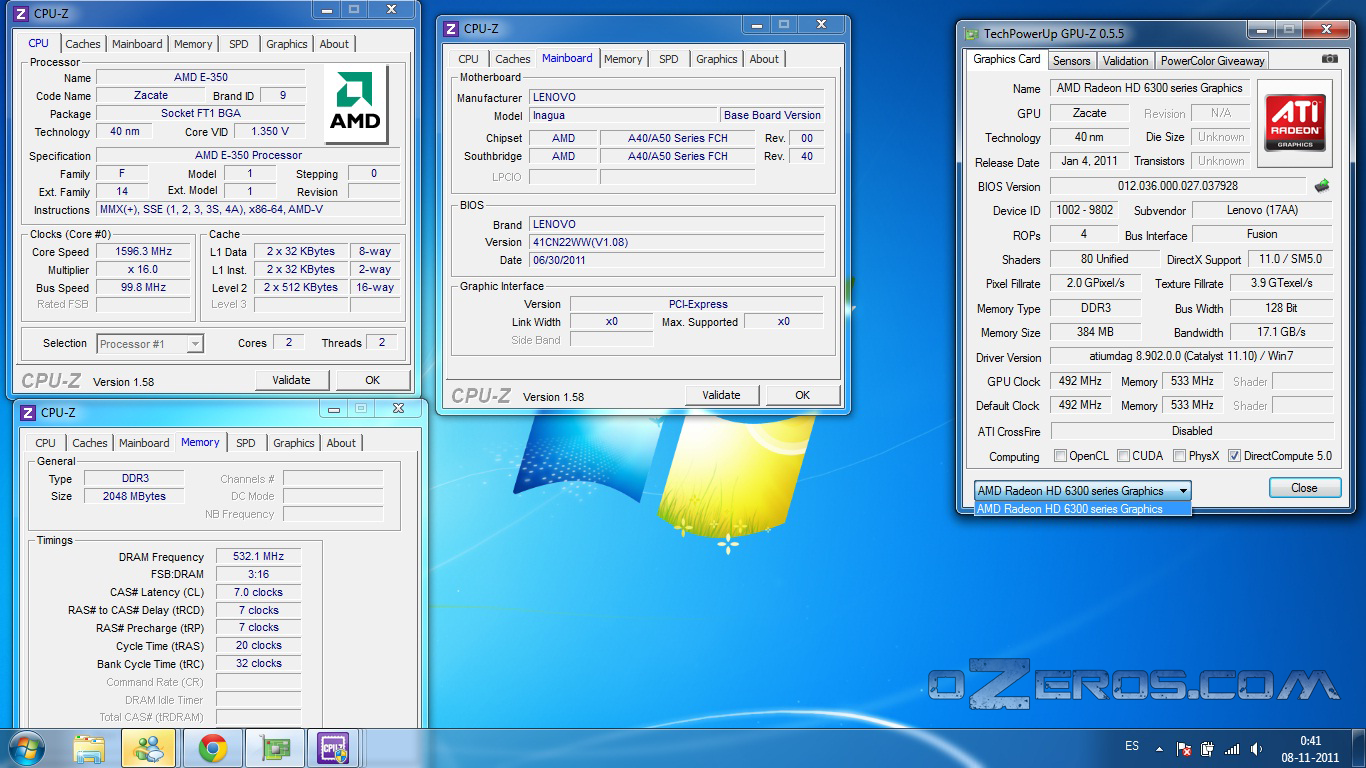Open the Processor #1 selection dropdown
Viewport: 1366px width, 768px height.
pyautogui.click(x=150, y=344)
